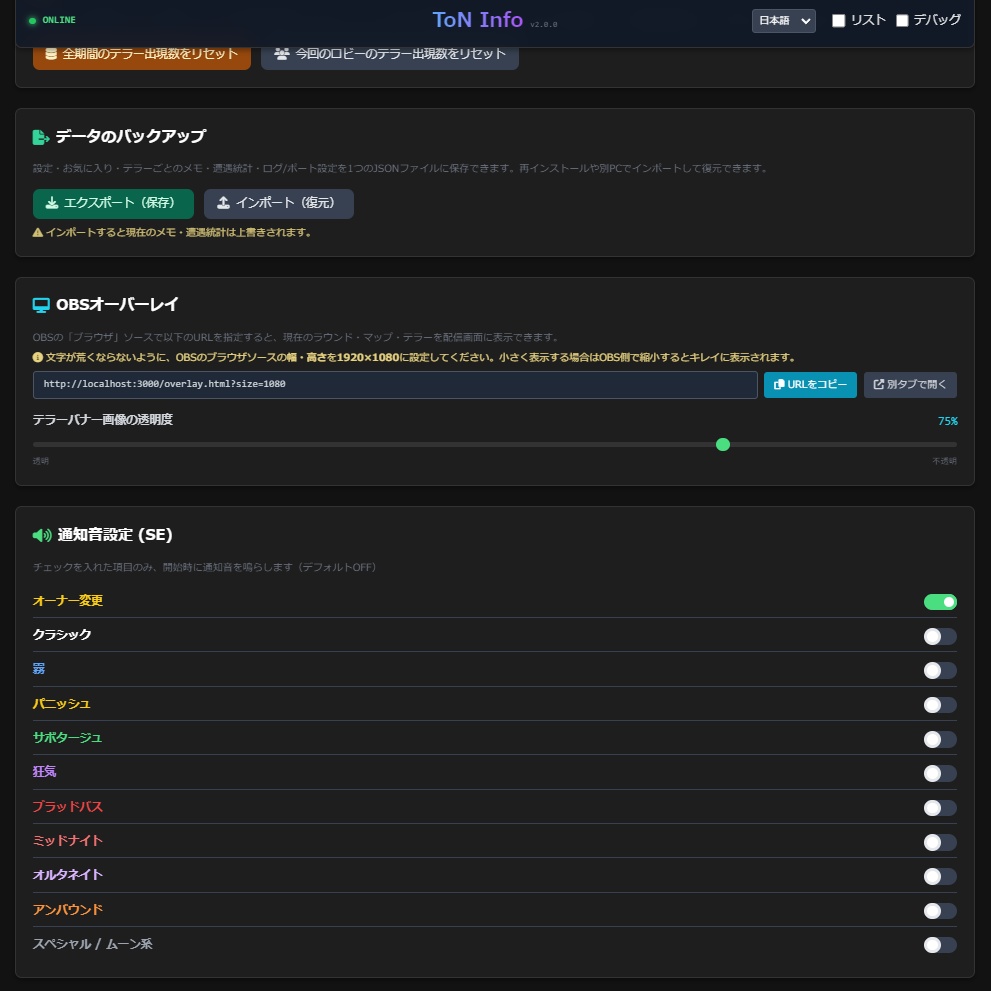Image resolution: width=991 pixels, height=991 pixels.
Task: Enable the クラシック sound toggle
Action: point(940,636)
